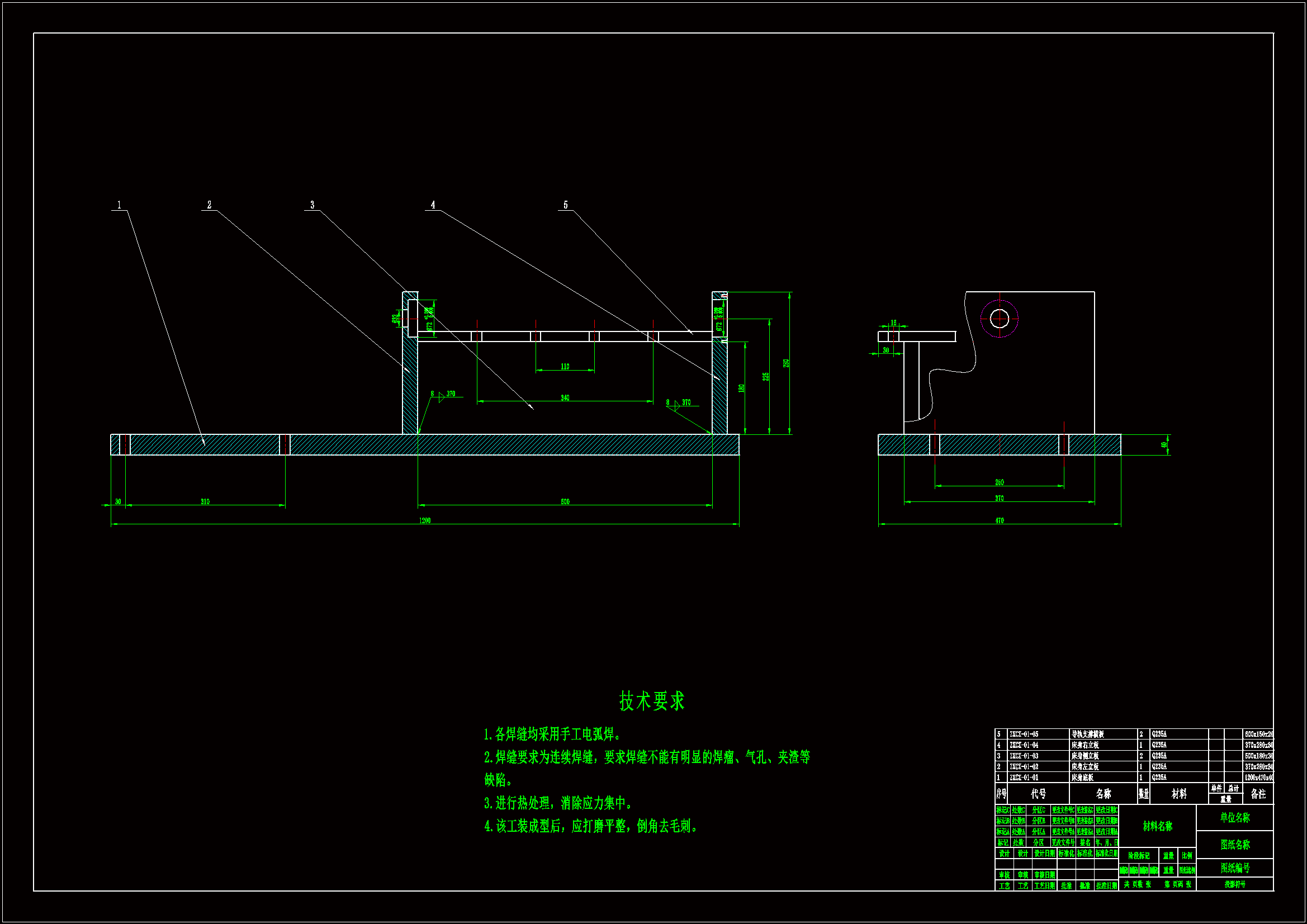Click part code ZXCX-01-01 in parts list
Image resolution: width=1307 pixels, height=924 pixels.
[1024, 777]
